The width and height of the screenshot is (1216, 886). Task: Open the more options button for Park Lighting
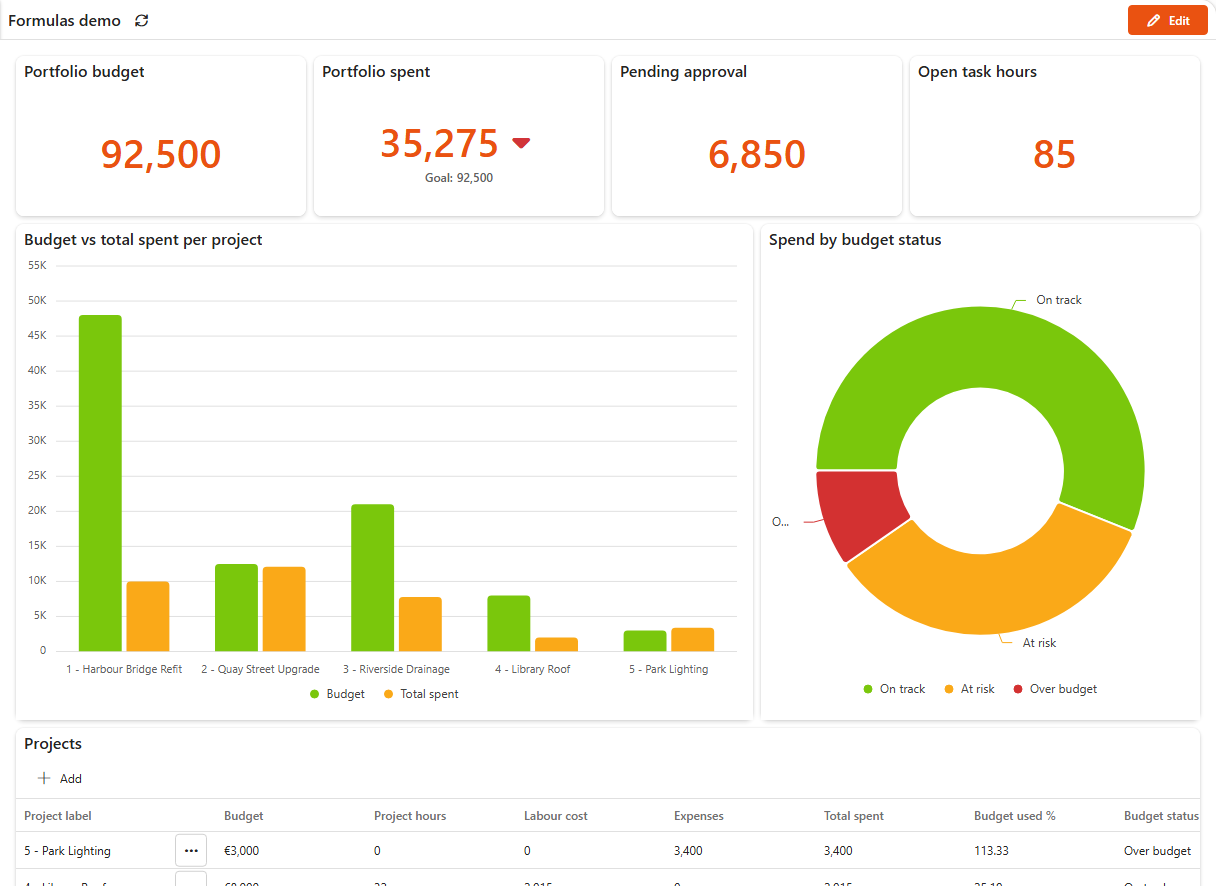click(191, 851)
